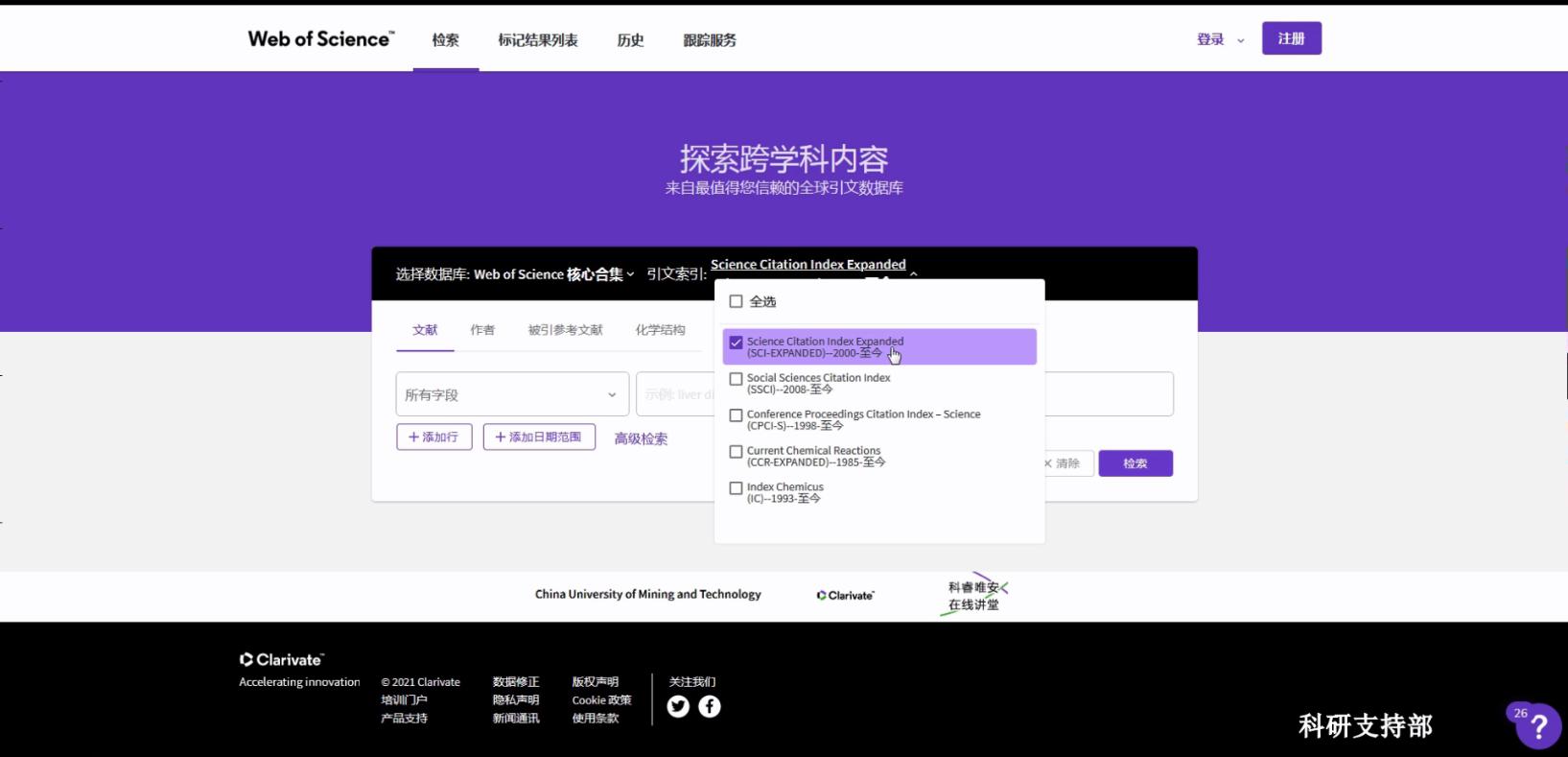
Task: Click the 科睿唯安在线讲堂 logo
Action: pyautogui.click(x=973, y=595)
